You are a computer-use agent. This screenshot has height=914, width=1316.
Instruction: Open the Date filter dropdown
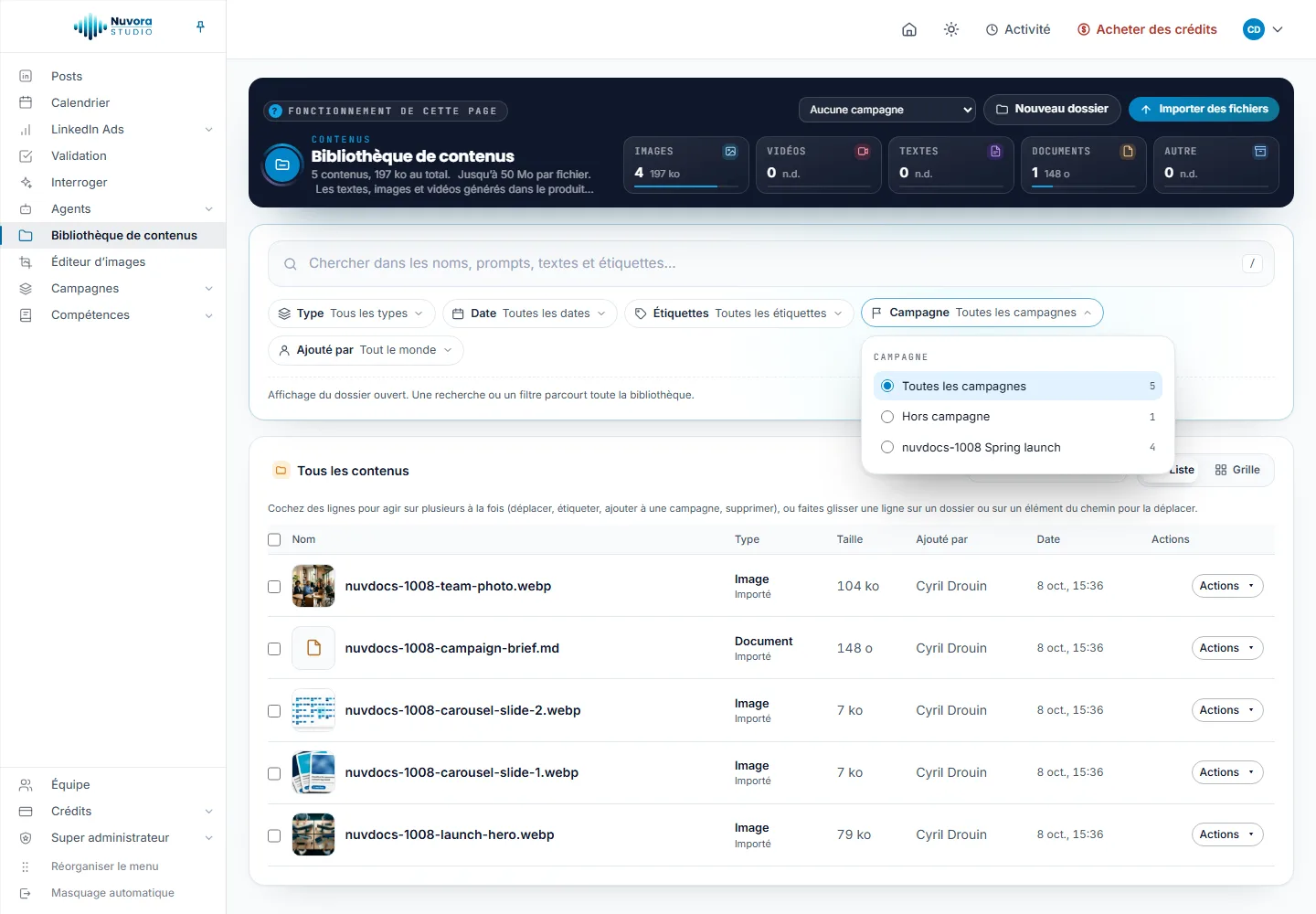click(x=530, y=314)
